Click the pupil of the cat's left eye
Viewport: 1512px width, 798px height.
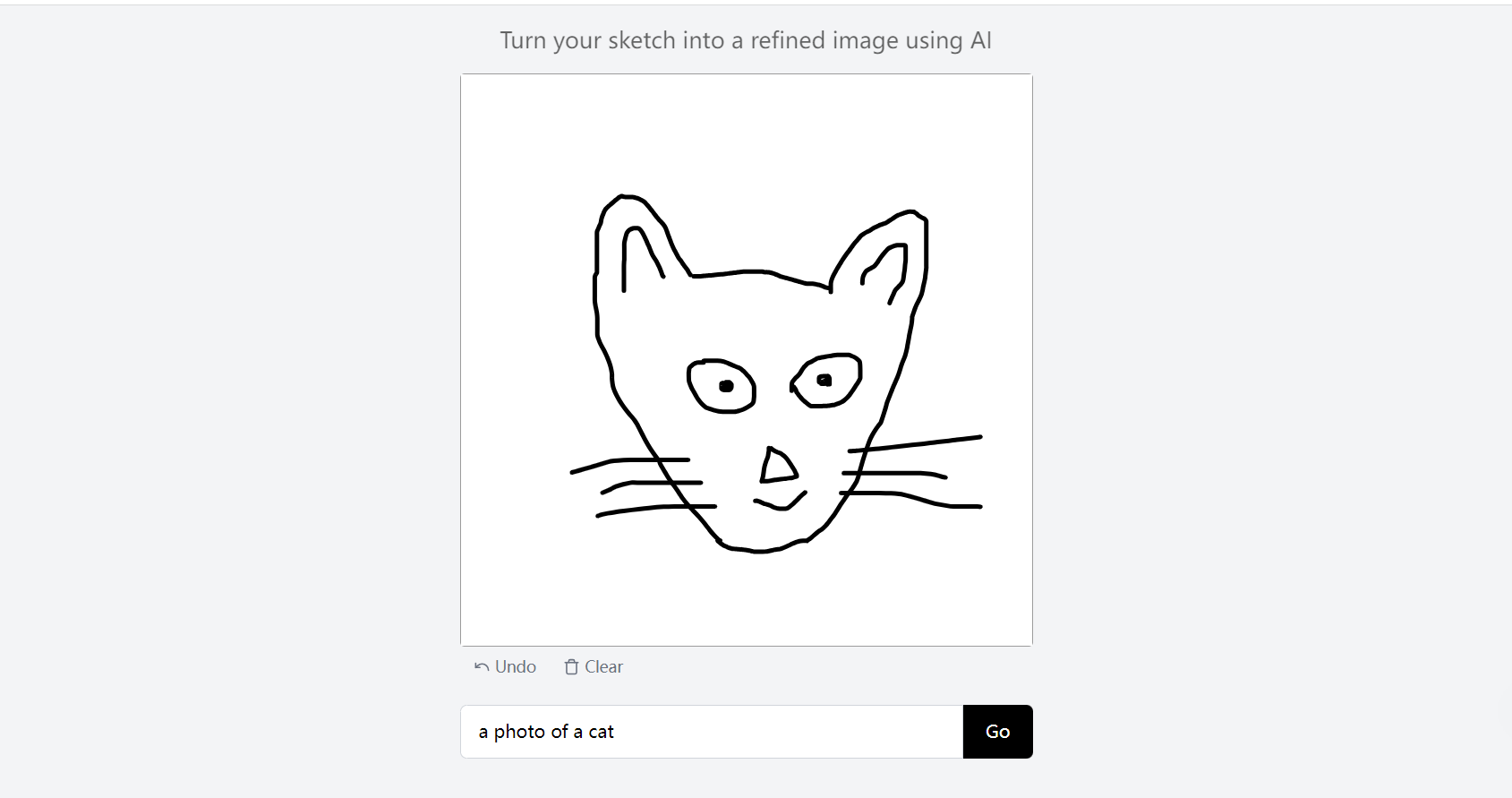coord(726,386)
